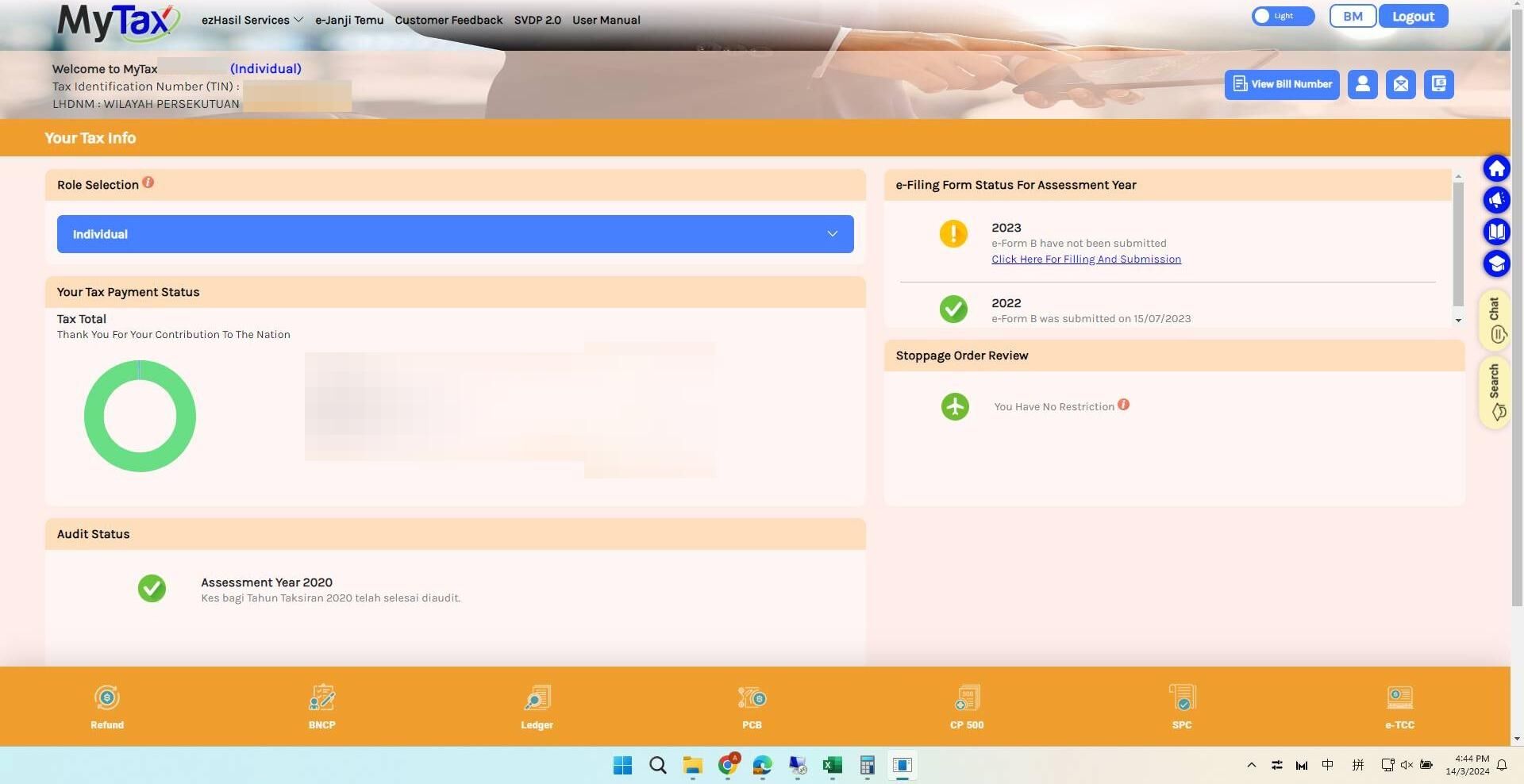Open Calculator from taskbar
The width and height of the screenshot is (1524, 784).
point(867,765)
